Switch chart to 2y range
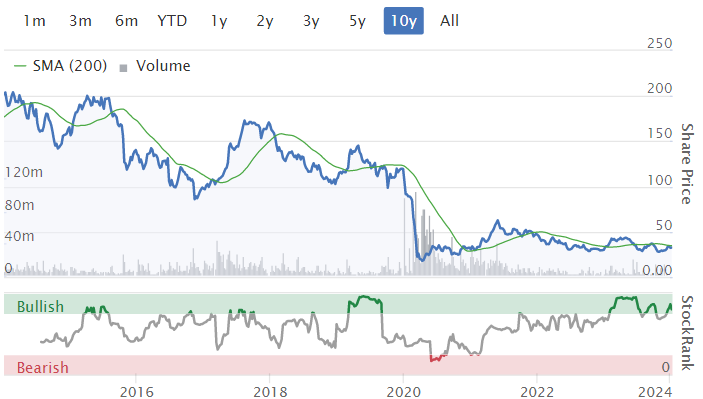Viewport: 703px width, 399px height. (x=265, y=21)
